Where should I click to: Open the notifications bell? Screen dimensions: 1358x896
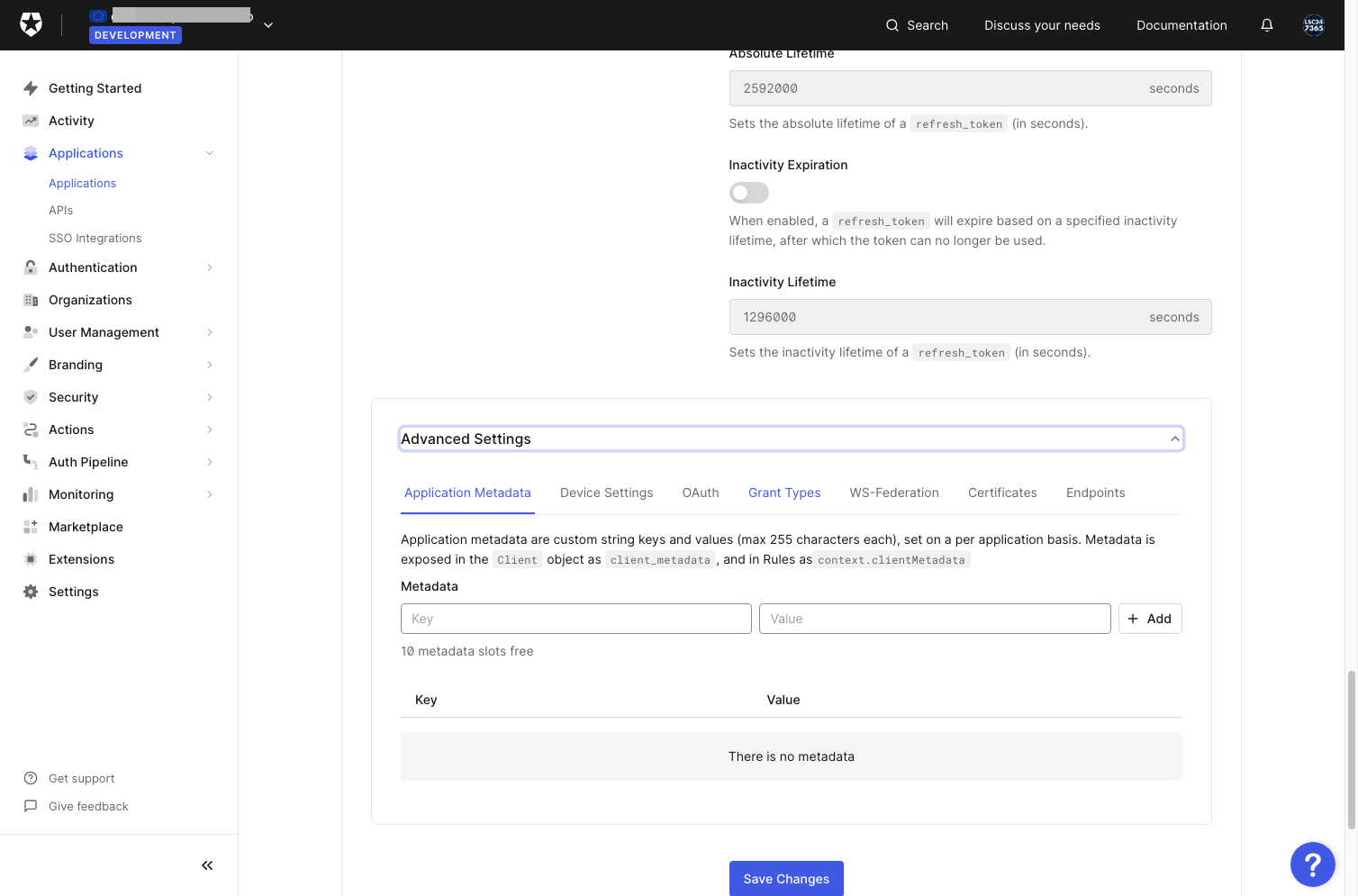[1267, 25]
